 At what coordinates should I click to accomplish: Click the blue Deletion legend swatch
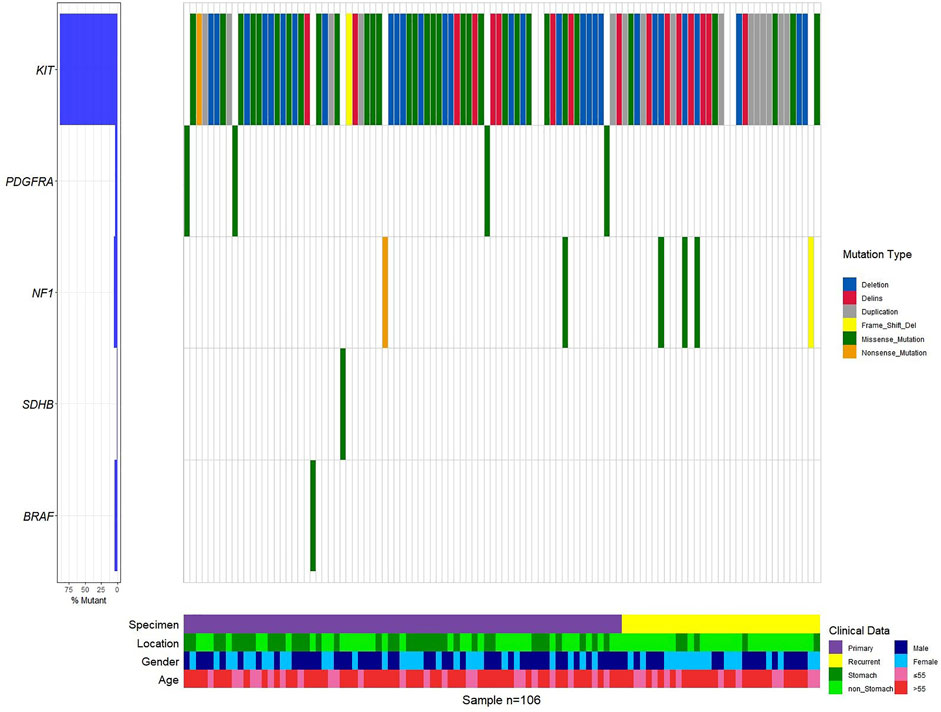click(x=849, y=285)
